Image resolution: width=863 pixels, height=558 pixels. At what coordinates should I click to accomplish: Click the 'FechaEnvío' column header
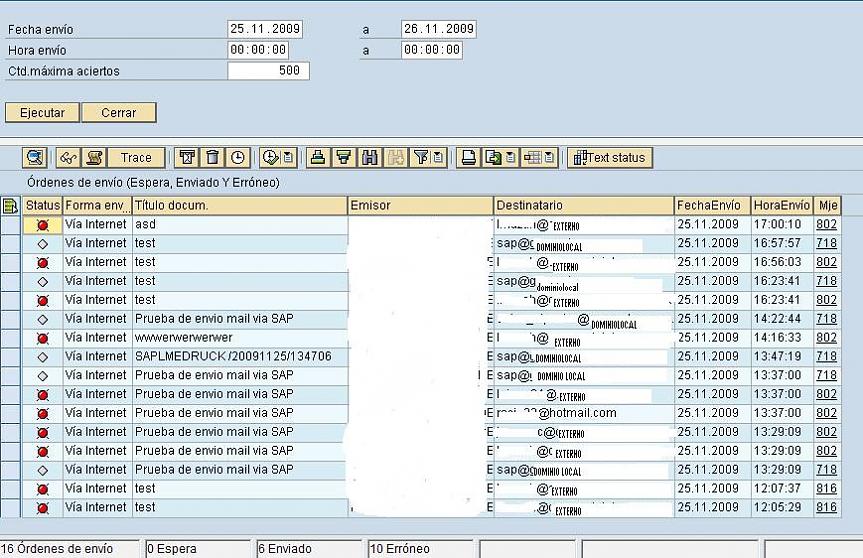(712, 206)
